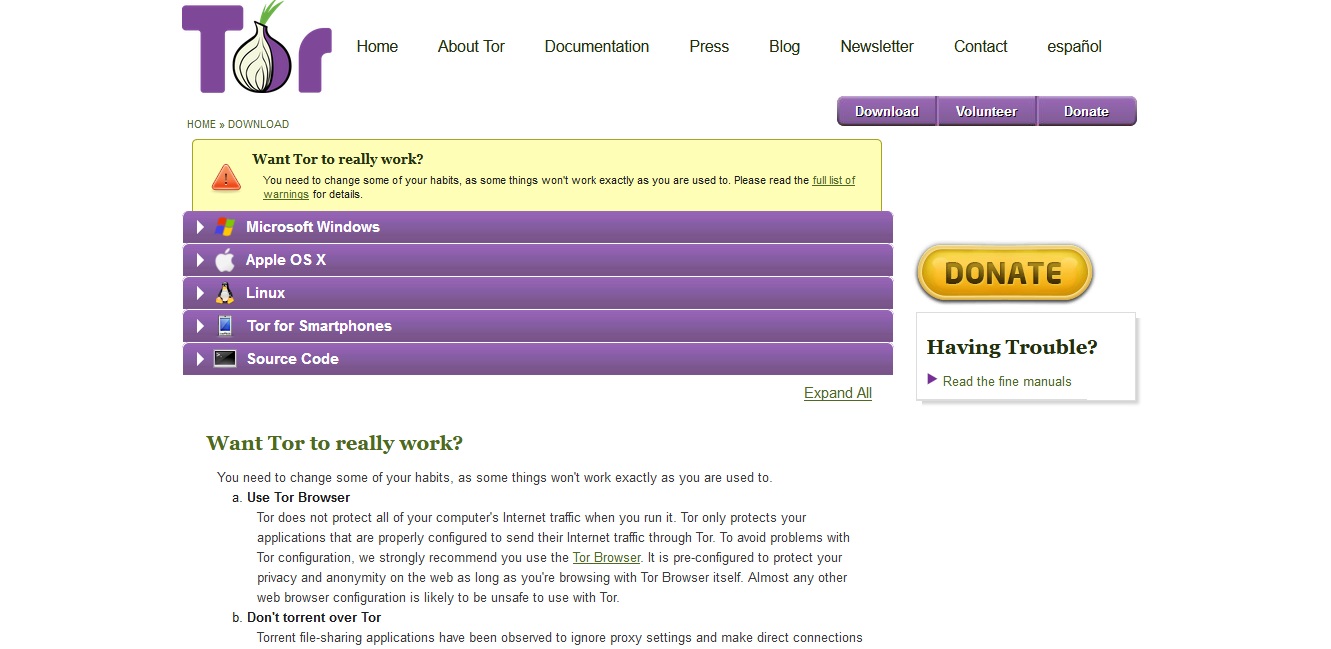Open Read the fine manuals link

point(1007,381)
